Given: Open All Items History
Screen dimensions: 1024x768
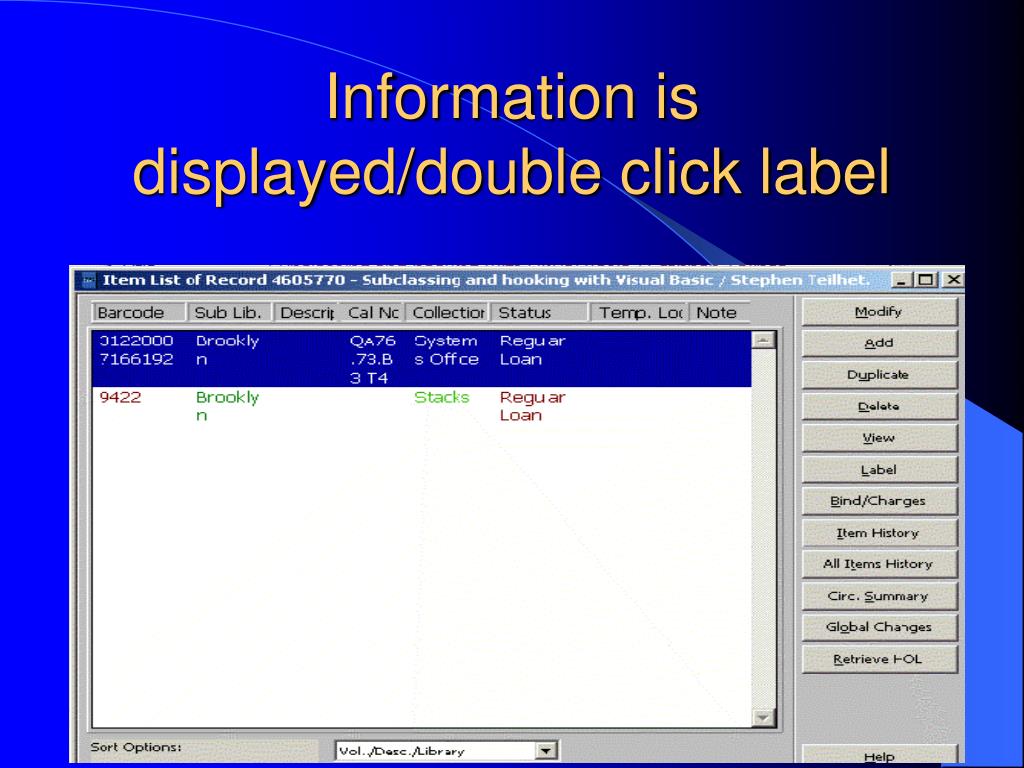Looking at the screenshot, I should coord(878,564).
